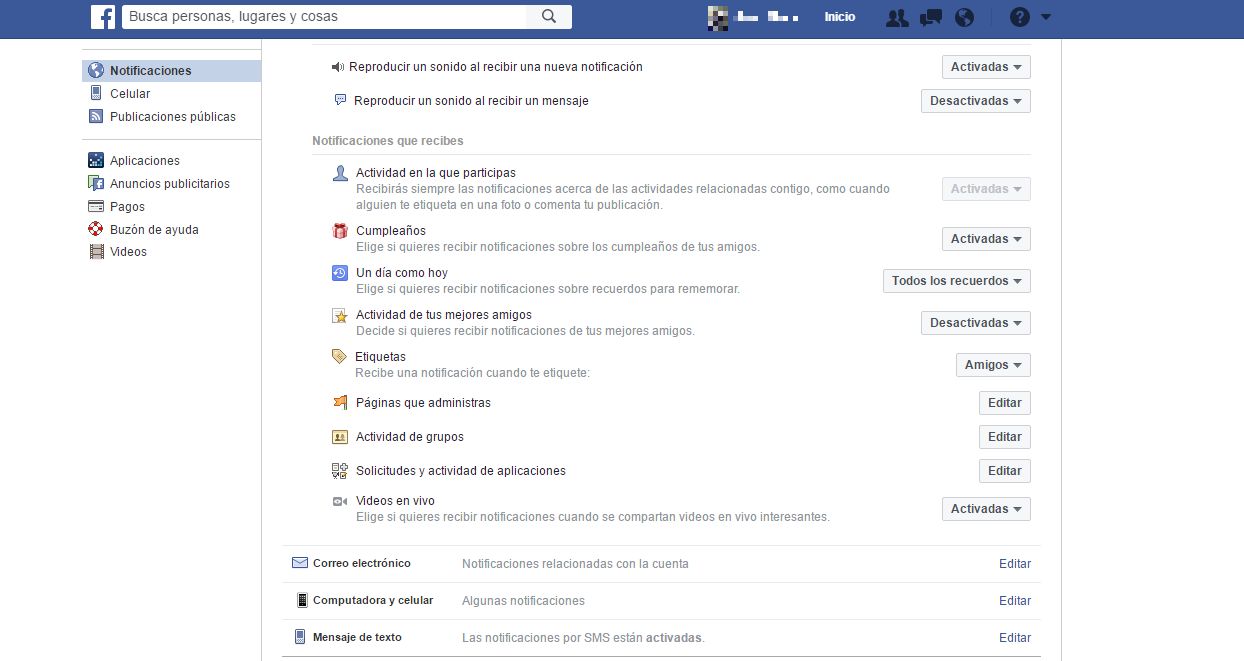Open the globe notifications icon in the top bar
The image size is (1244, 661).
coord(964,17)
